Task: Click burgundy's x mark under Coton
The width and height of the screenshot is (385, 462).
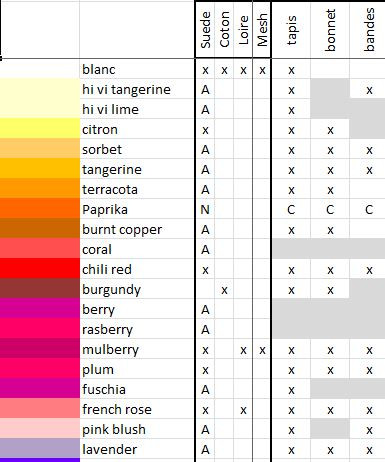Action: pyautogui.click(x=224, y=290)
